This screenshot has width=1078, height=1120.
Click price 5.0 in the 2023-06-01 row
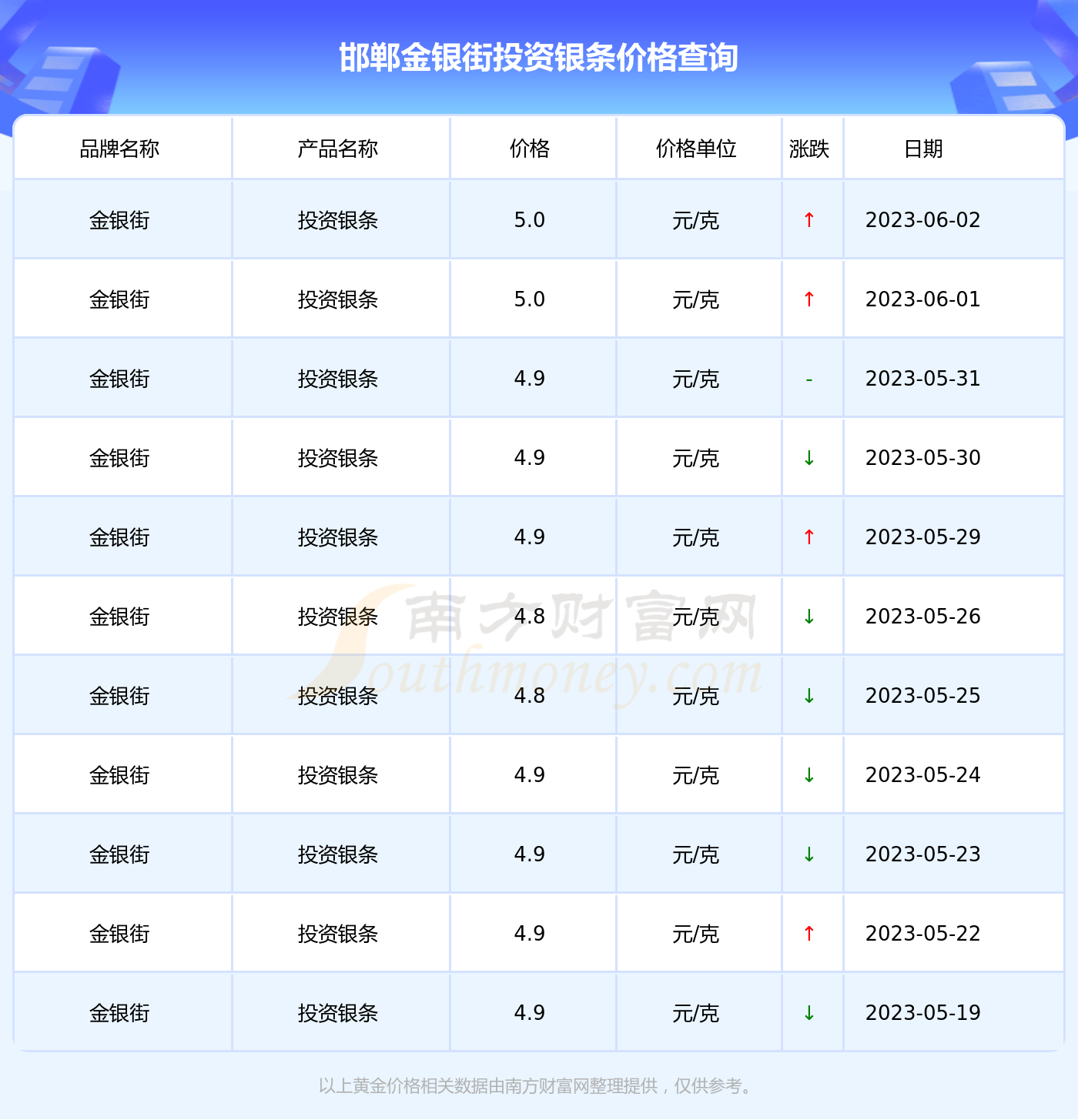click(x=530, y=299)
